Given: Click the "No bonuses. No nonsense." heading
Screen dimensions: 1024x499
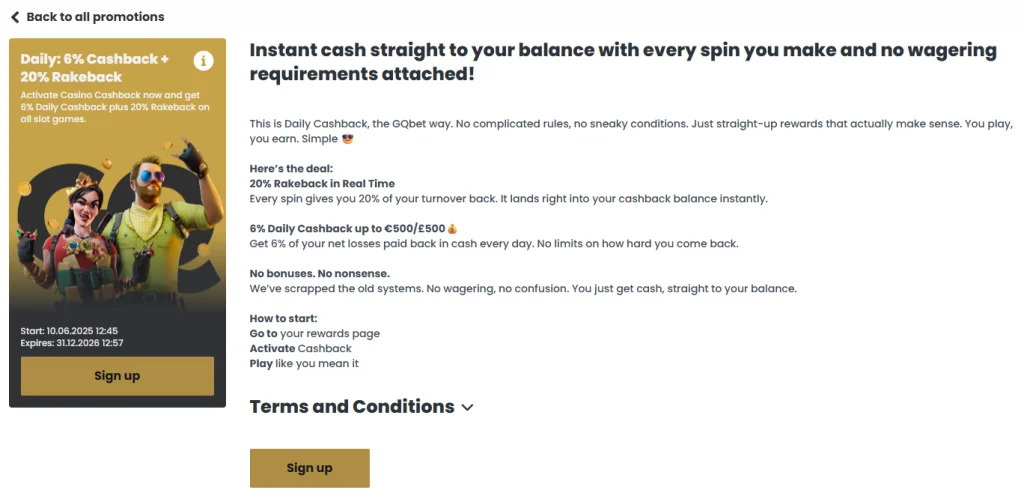Looking at the screenshot, I should coord(319,273).
